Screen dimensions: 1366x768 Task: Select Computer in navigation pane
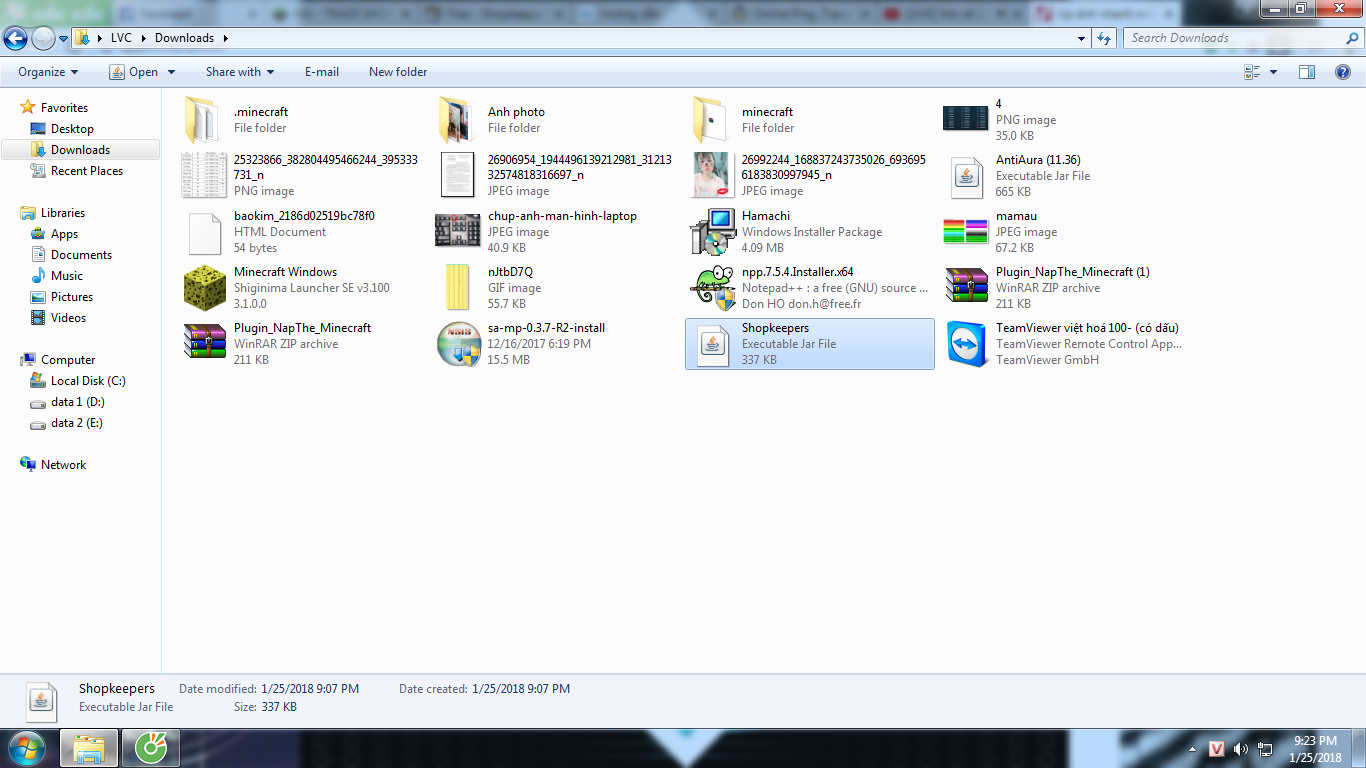tap(68, 360)
